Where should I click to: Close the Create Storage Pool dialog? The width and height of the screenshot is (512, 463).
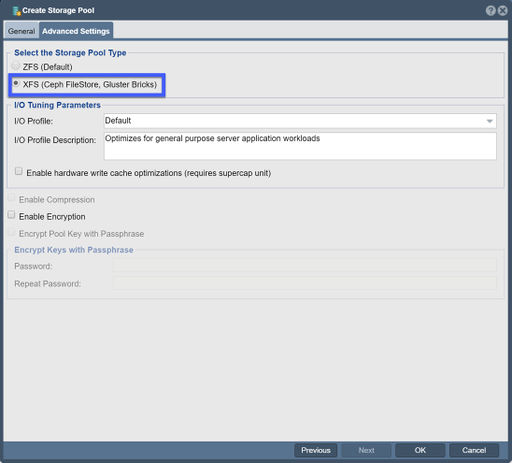[503, 11]
